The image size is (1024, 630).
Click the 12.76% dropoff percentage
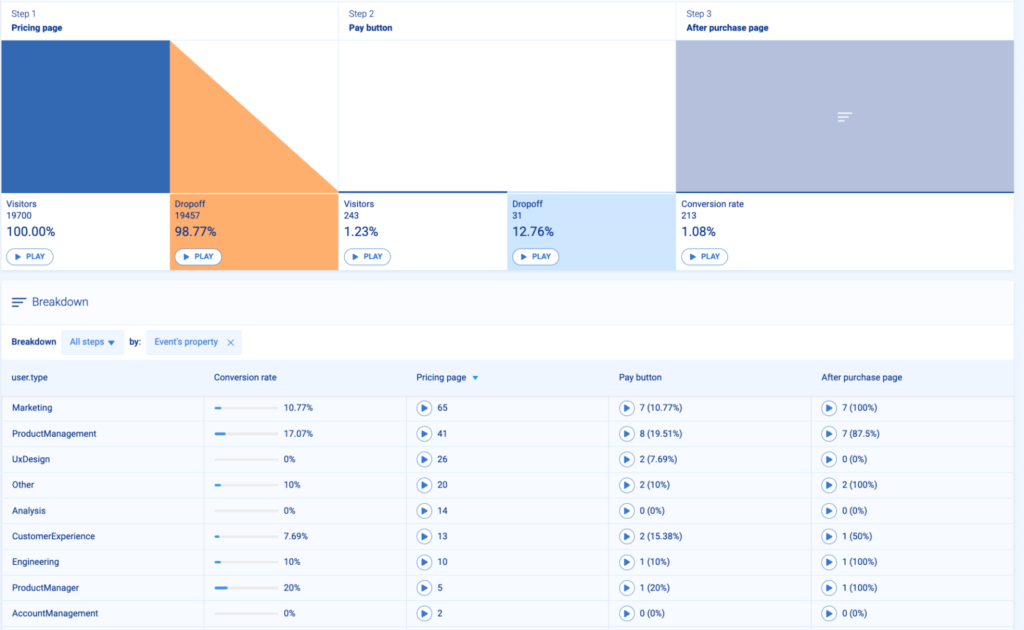coord(533,232)
